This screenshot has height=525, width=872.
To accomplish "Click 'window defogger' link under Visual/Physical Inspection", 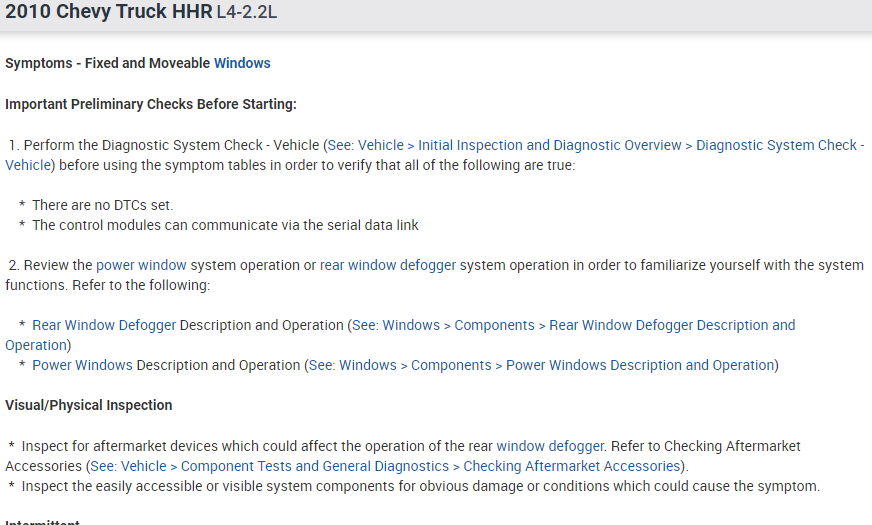I will click(550, 446).
